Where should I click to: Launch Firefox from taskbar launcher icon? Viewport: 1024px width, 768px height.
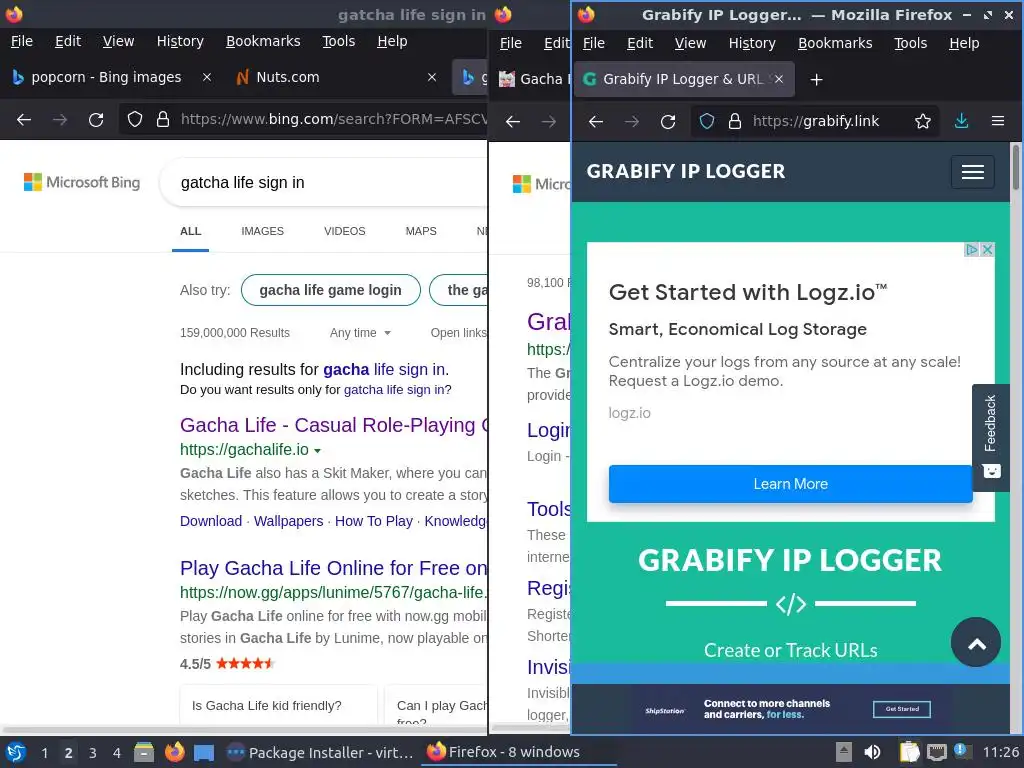174,752
